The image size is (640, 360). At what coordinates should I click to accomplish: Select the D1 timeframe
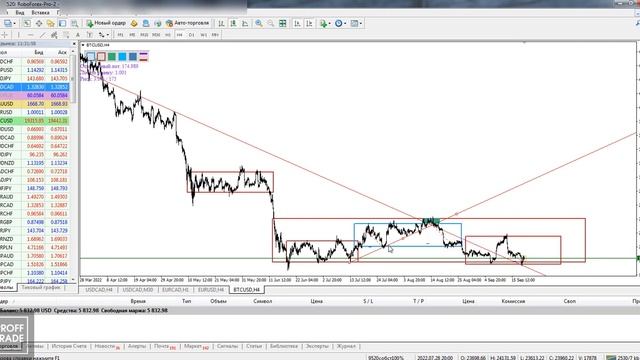pos(191,35)
